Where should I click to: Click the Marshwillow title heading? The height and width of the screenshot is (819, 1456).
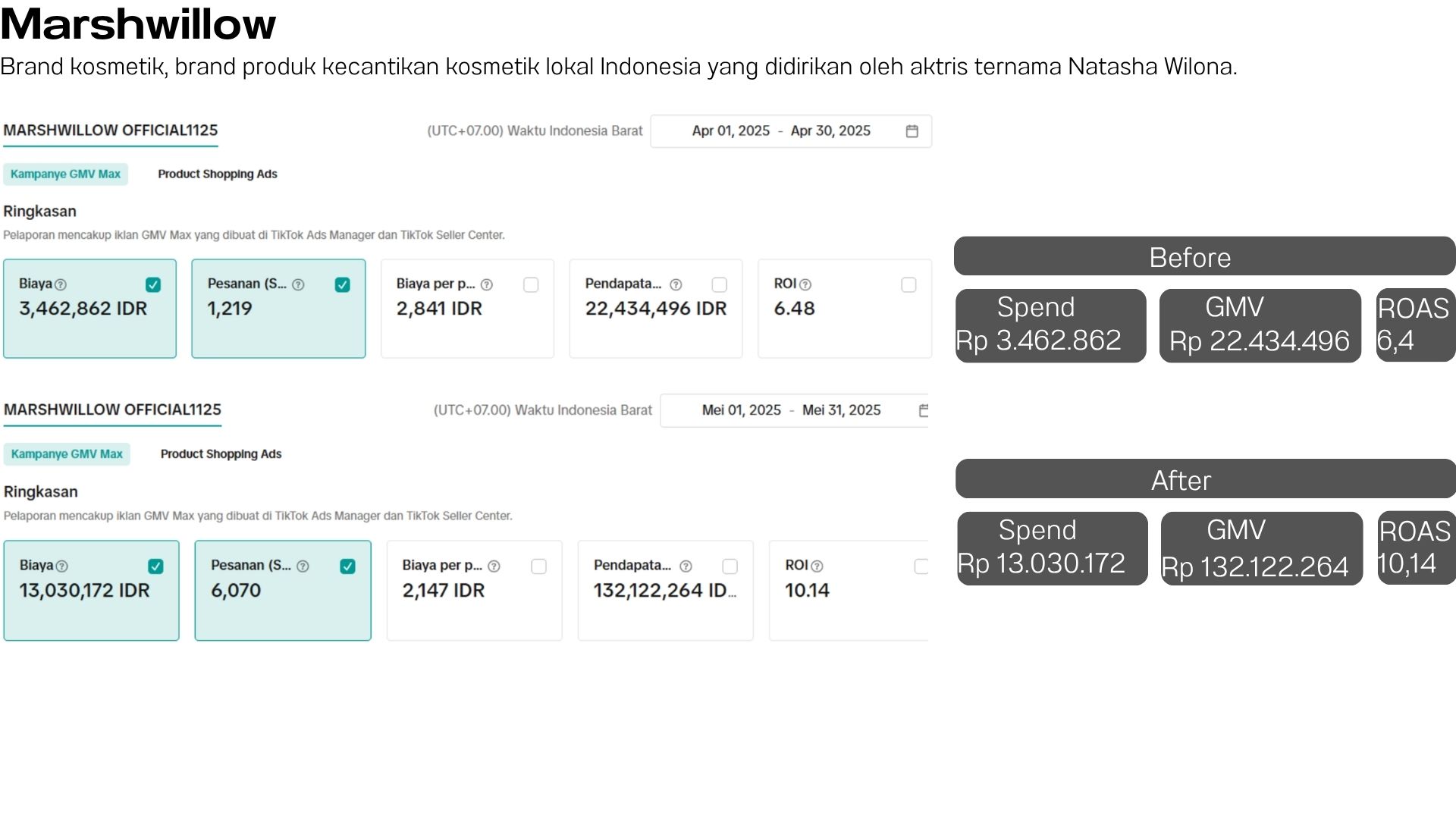138,24
